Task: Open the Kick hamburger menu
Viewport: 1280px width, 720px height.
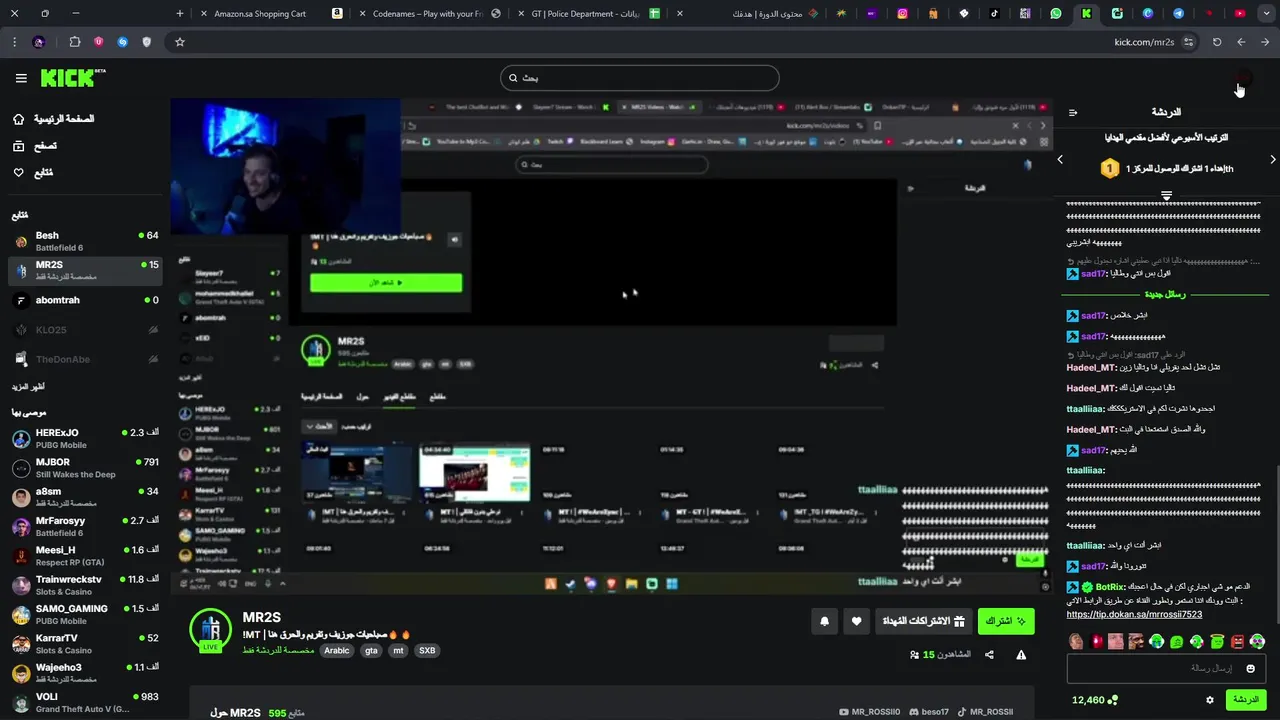Action: click(21, 78)
